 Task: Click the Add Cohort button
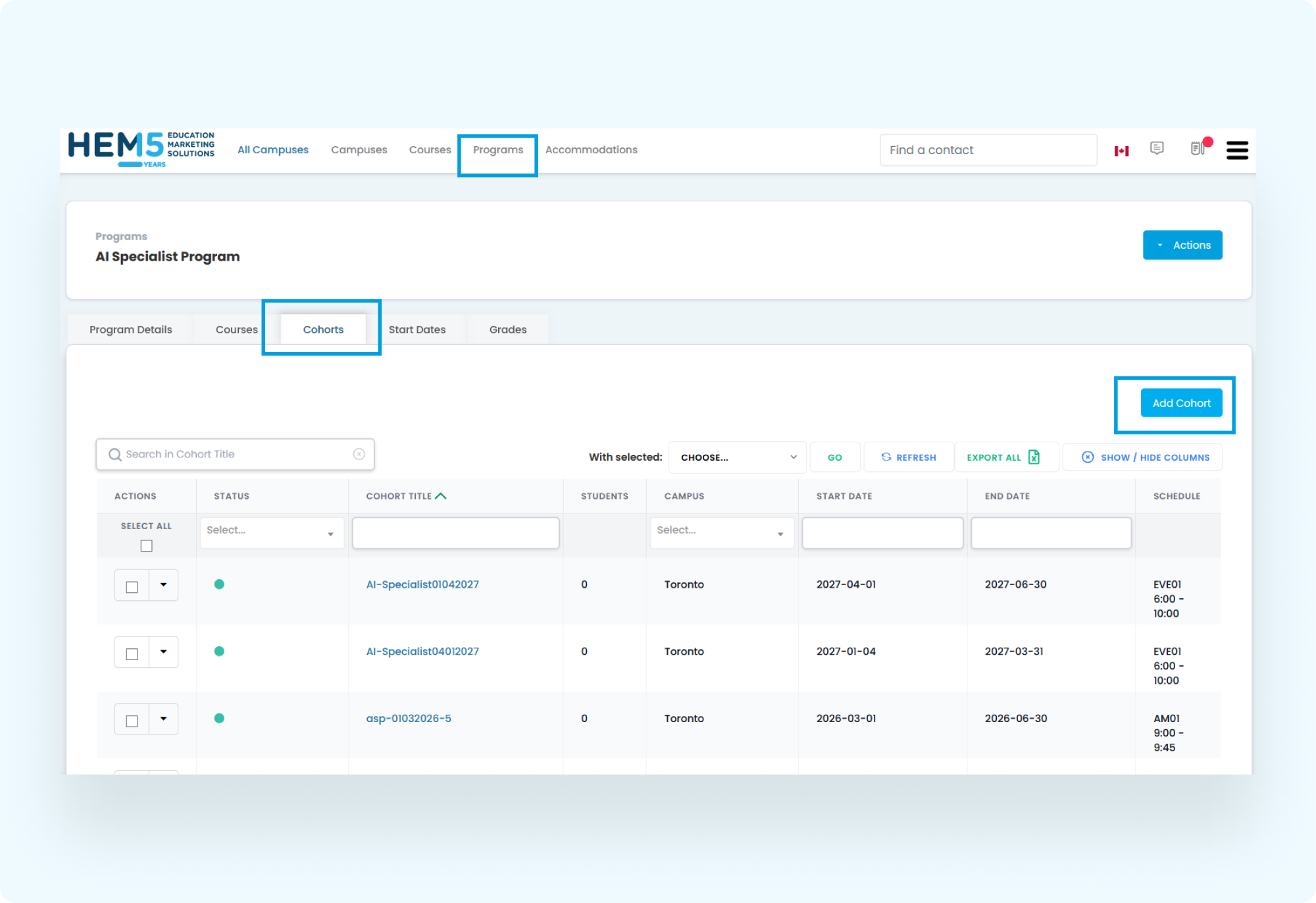tap(1181, 403)
